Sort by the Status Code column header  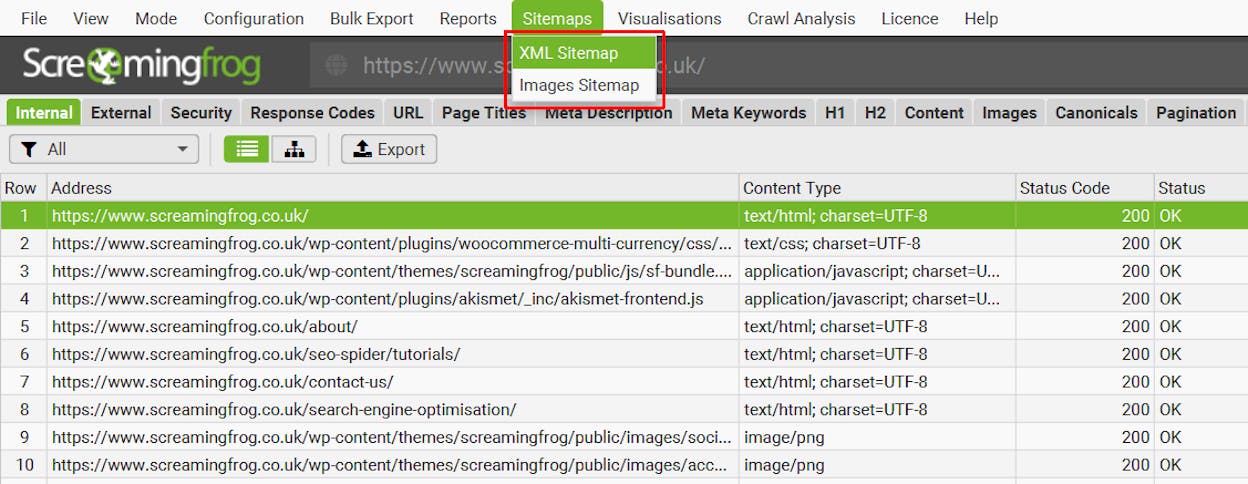(x=1084, y=188)
